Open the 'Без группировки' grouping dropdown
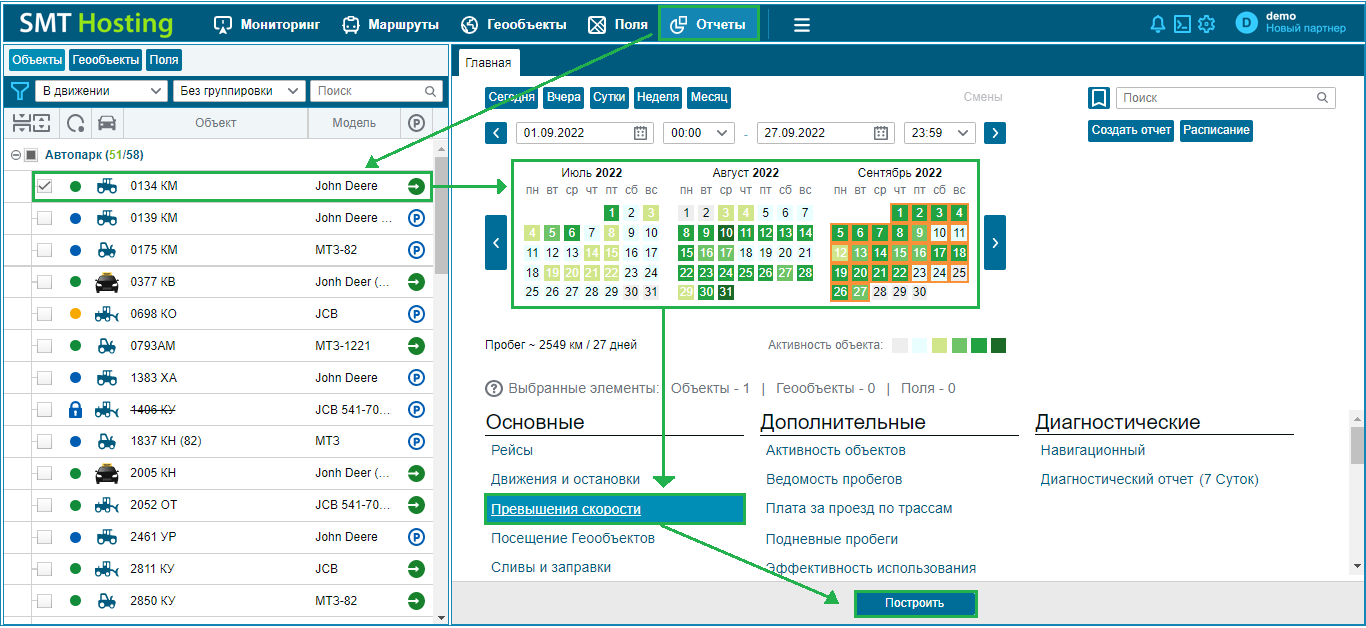Viewport: 1366px width, 628px height. tap(239, 91)
